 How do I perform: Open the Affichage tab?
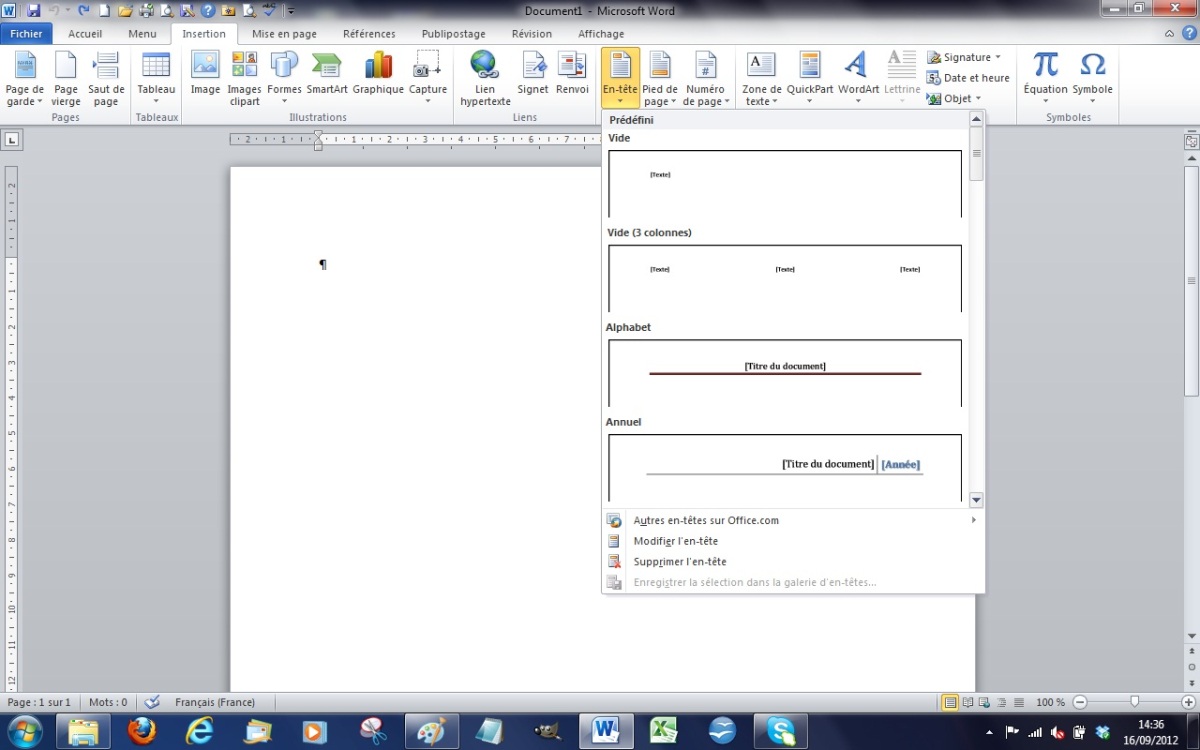pyautogui.click(x=601, y=34)
